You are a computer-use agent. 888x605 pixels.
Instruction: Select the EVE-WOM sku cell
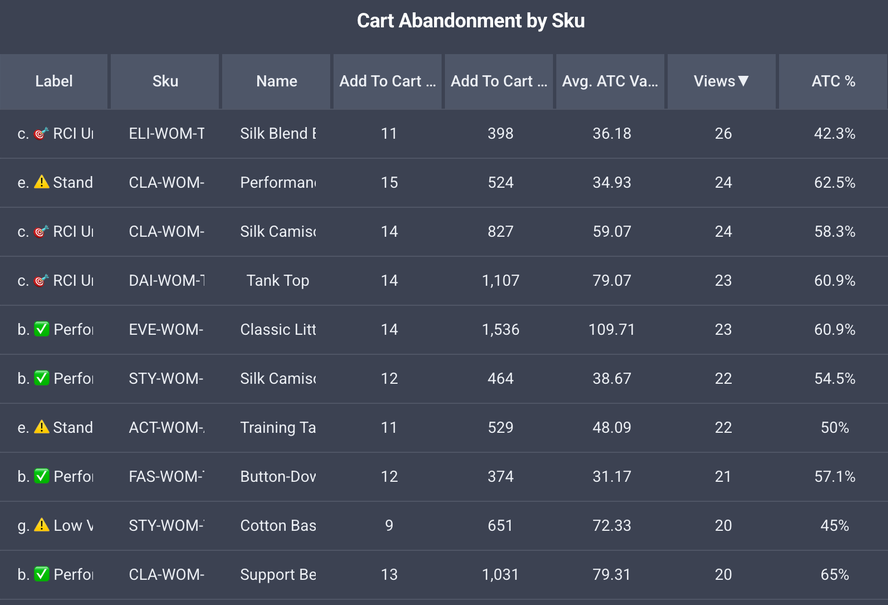tap(166, 330)
